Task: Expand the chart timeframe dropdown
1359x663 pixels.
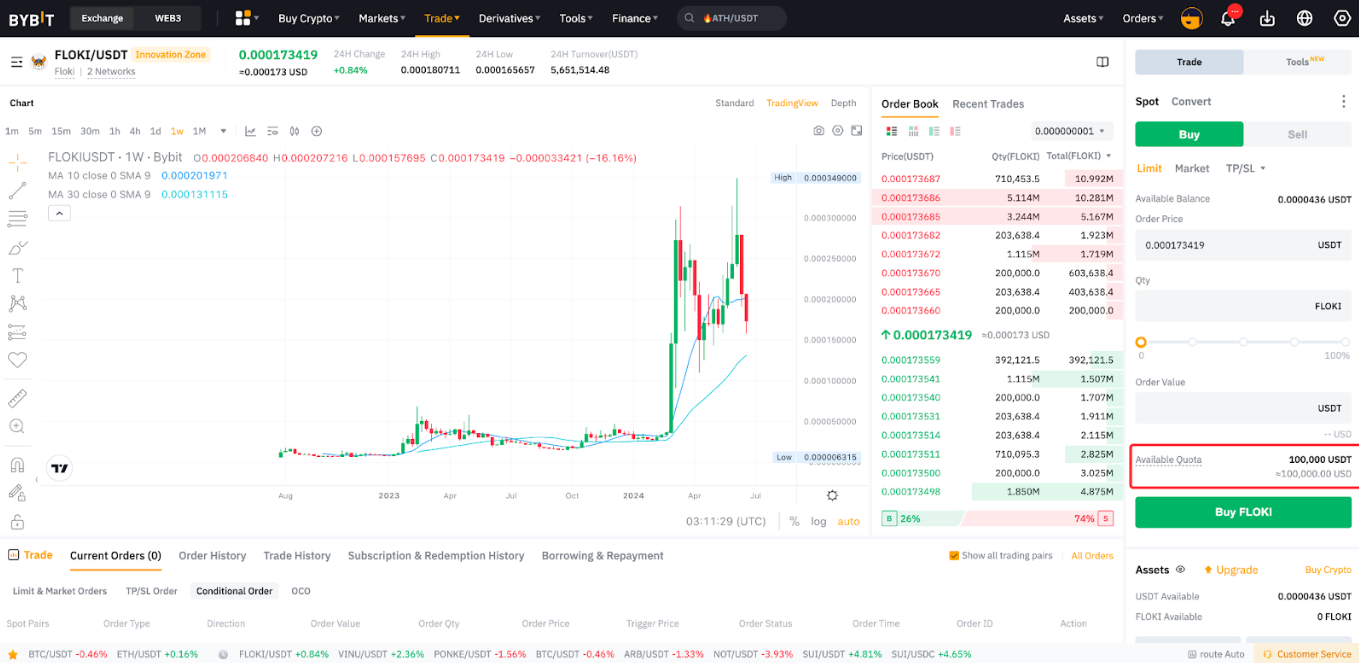Action: click(x=224, y=130)
